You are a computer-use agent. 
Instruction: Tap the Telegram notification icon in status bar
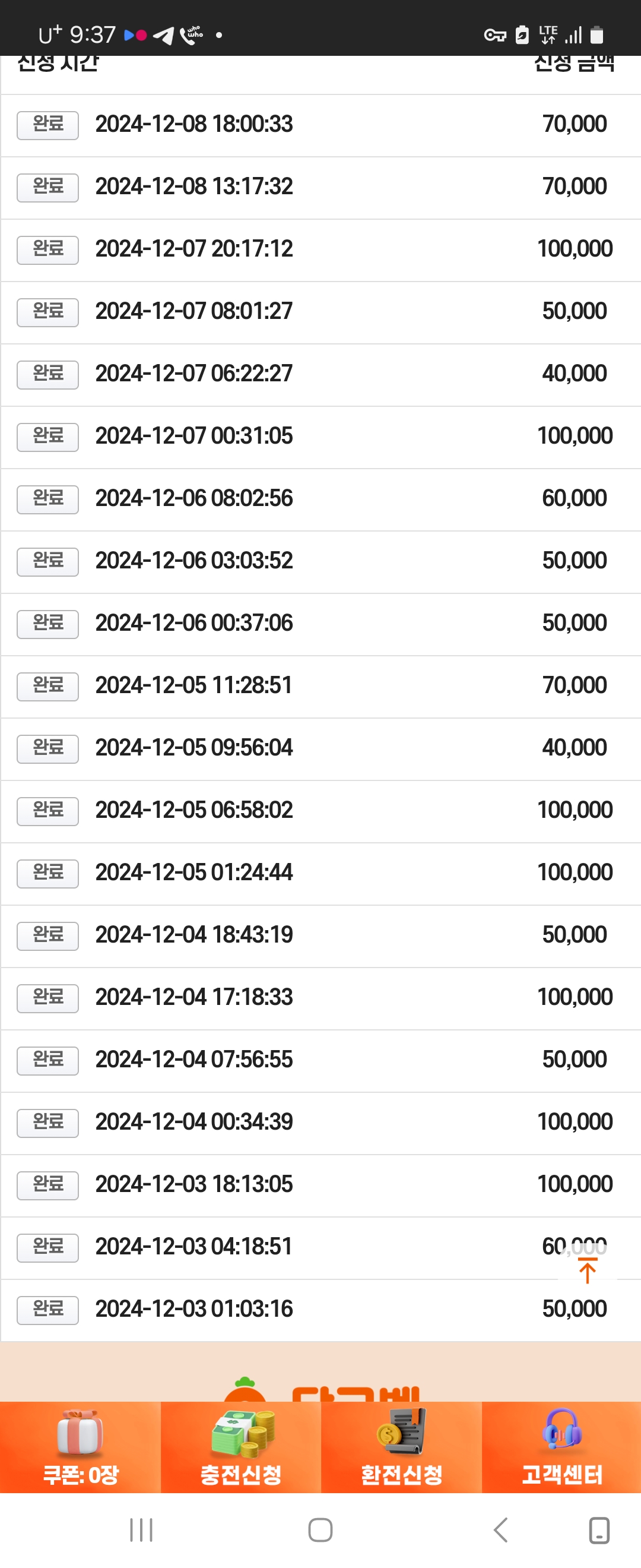point(163,35)
